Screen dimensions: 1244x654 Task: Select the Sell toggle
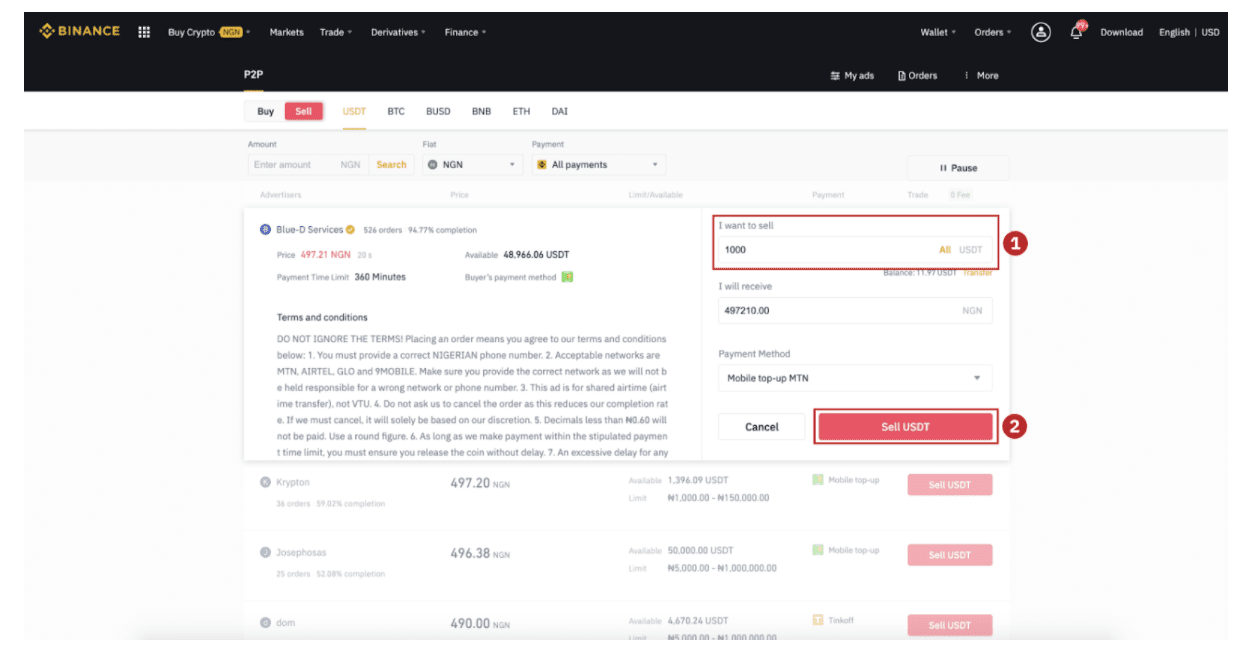tap(303, 111)
